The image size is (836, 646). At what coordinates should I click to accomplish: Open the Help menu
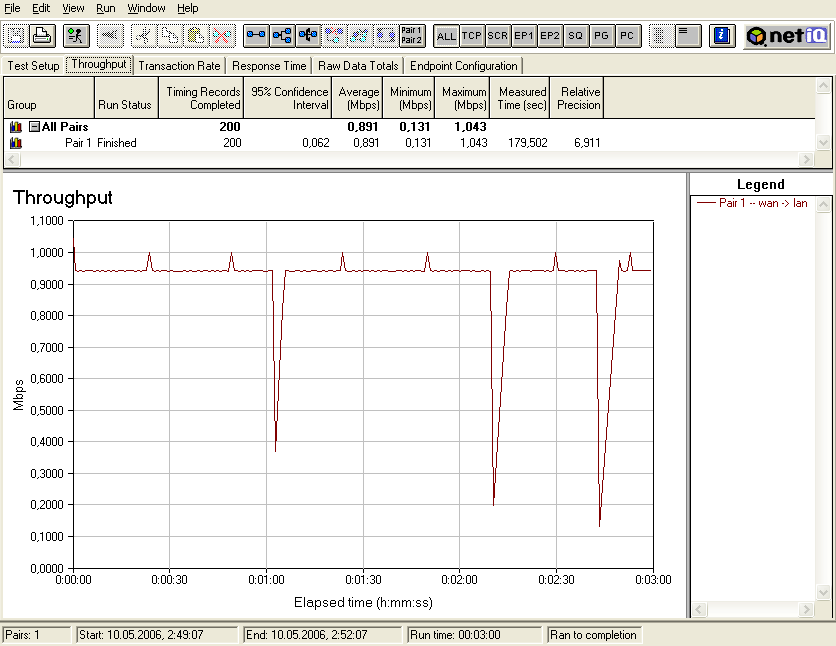coord(188,8)
